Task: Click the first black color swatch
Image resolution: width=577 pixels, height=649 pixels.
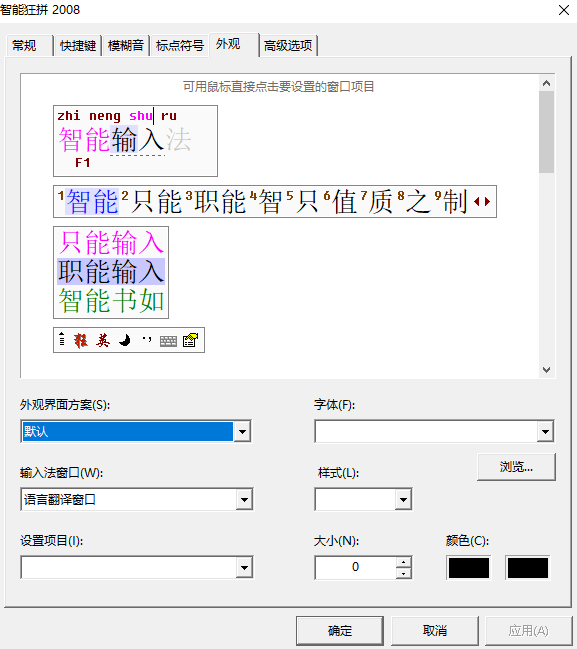Action: tap(469, 567)
